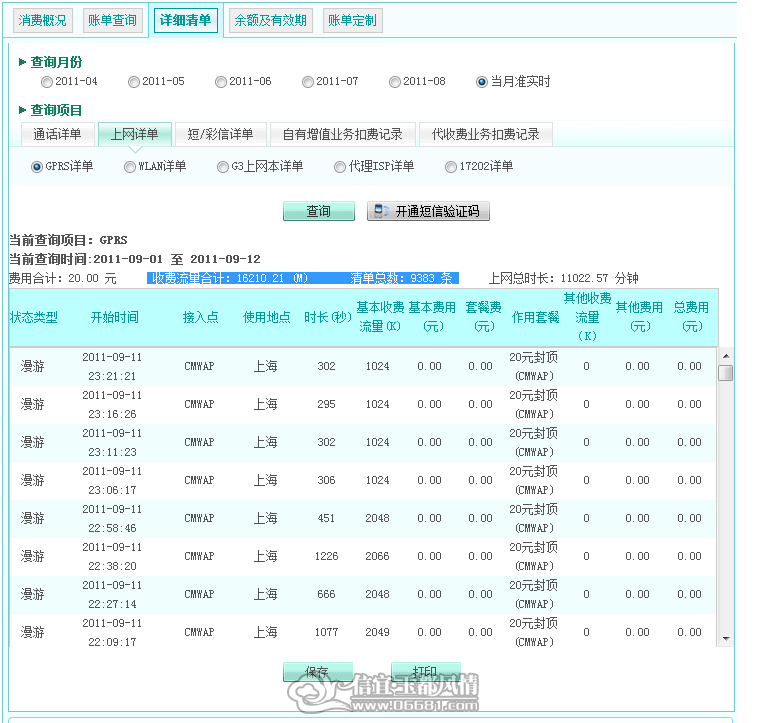
Task: Choose the GPRS详单 radio option
Action: pos(37,167)
